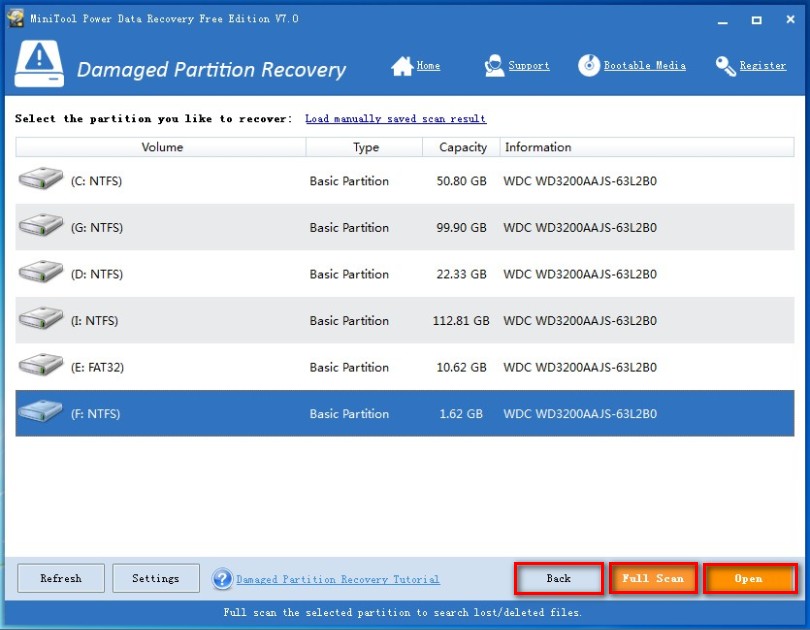Click the 22.33 GB capacity value
This screenshot has width=810, height=630.
[461, 274]
